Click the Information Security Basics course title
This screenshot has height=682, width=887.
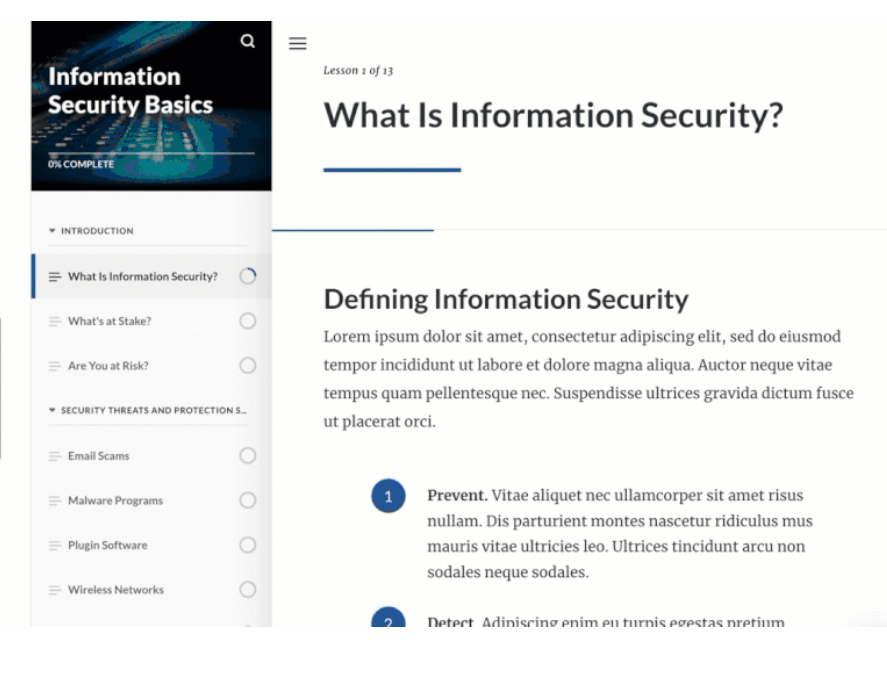coord(130,90)
